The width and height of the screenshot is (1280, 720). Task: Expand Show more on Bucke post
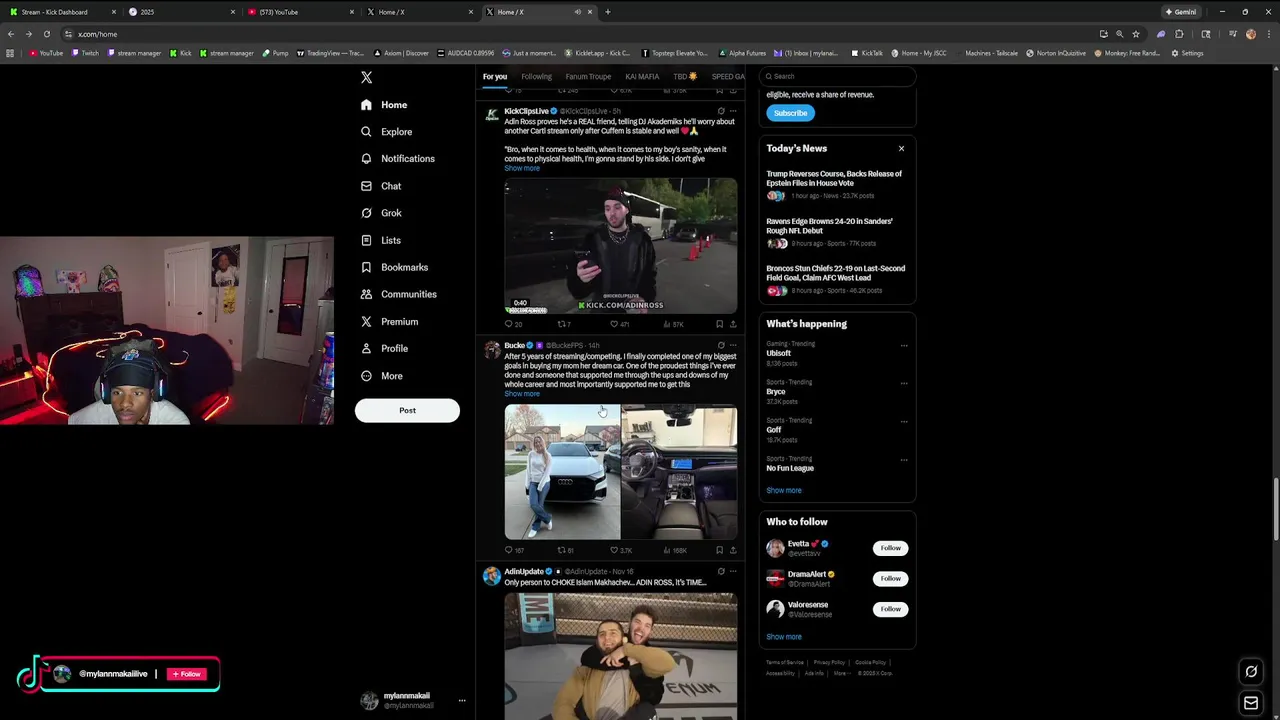(522, 394)
